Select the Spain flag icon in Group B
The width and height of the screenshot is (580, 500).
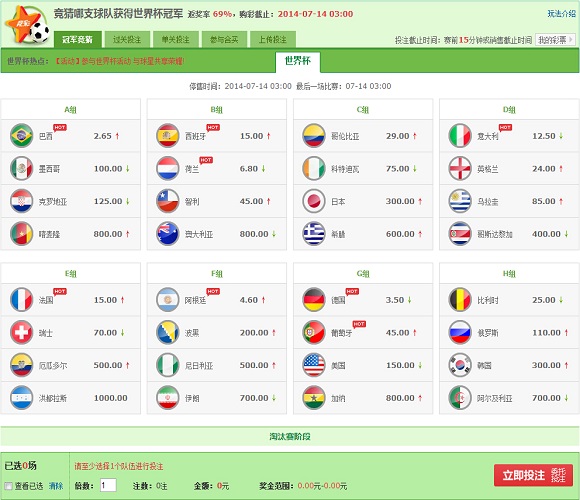click(x=168, y=136)
